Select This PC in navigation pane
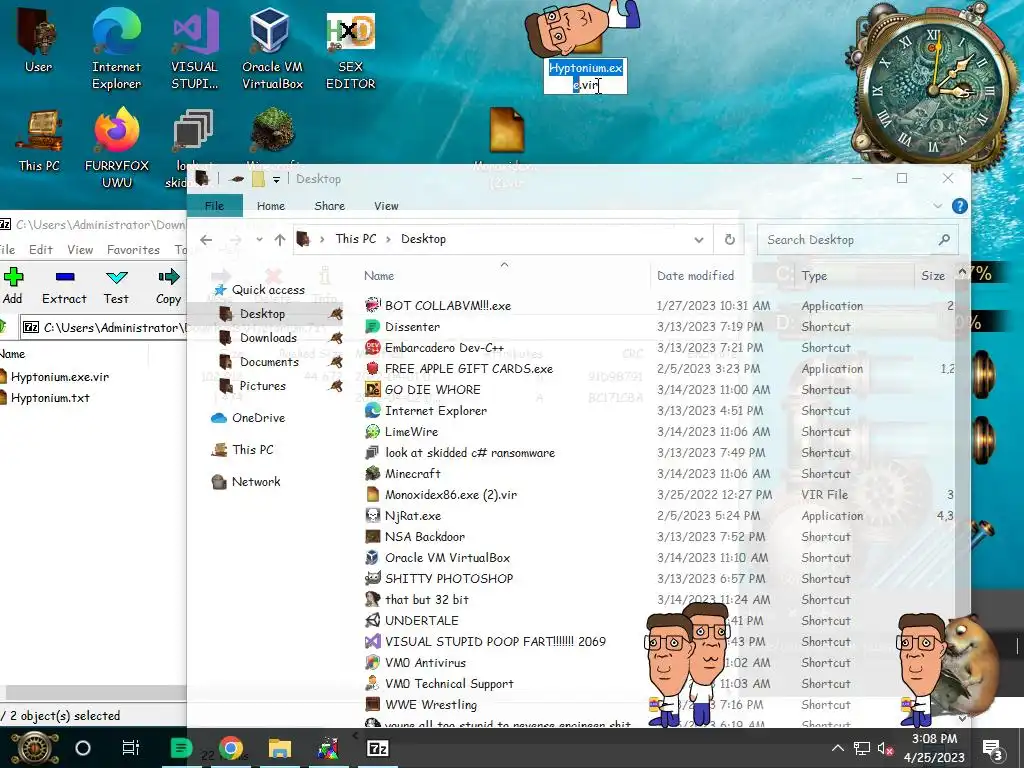 [x=252, y=450]
